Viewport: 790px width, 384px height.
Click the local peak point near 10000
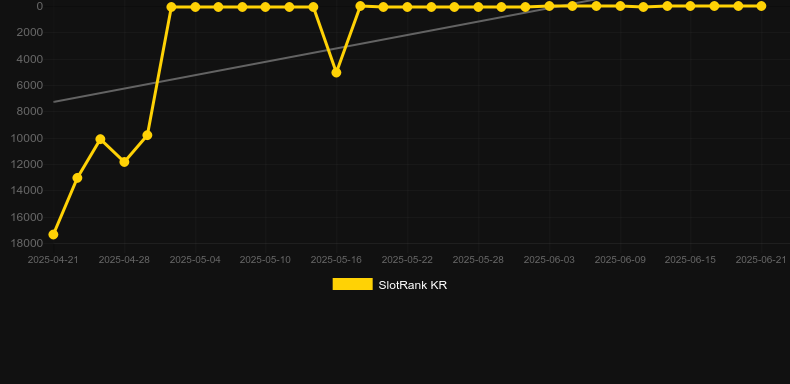(100, 139)
